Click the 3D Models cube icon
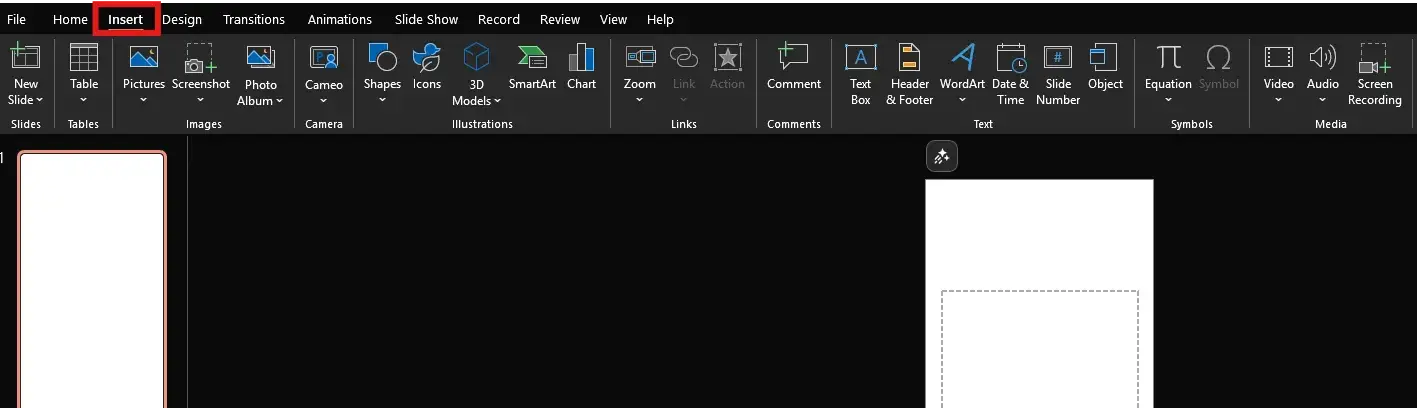 click(x=477, y=57)
